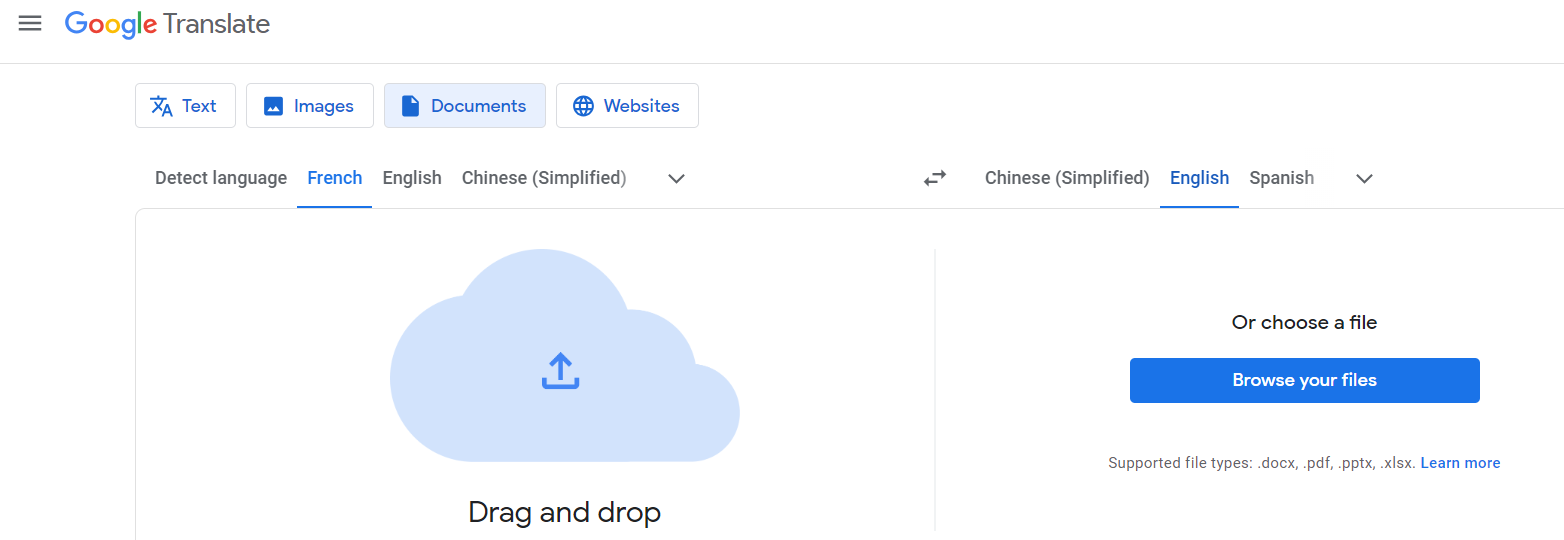
Task: Choose English as source language
Action: [x=412, y=178]
